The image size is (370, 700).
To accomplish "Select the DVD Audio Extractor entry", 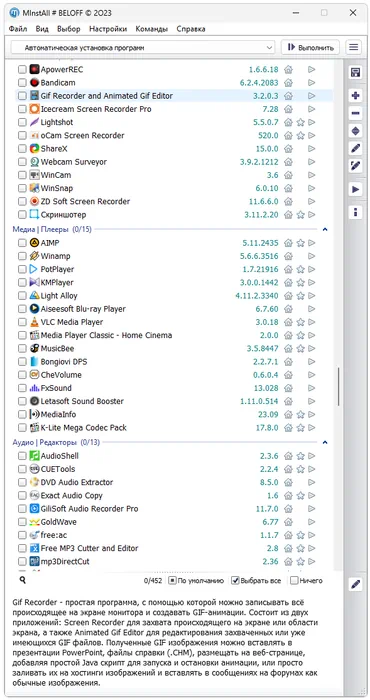I will [174, 483].
